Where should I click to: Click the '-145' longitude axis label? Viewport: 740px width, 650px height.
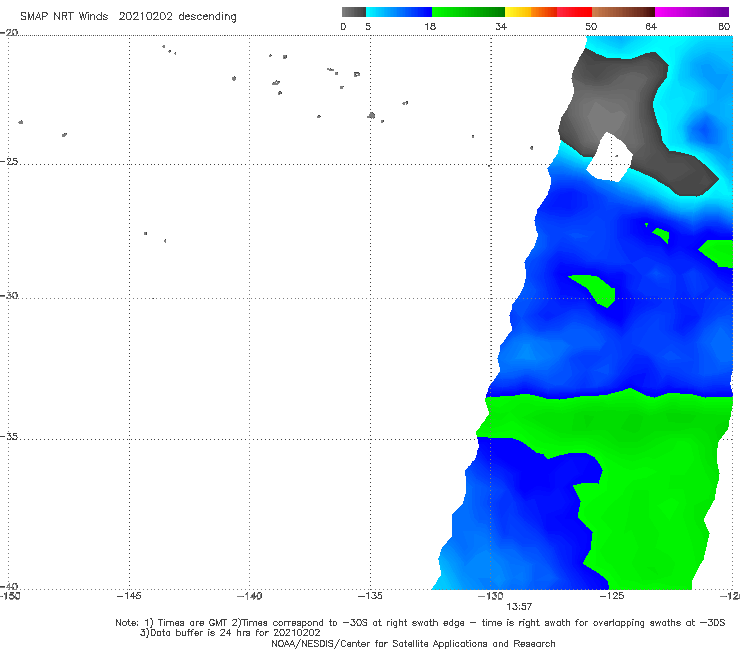tap(129, 596)
